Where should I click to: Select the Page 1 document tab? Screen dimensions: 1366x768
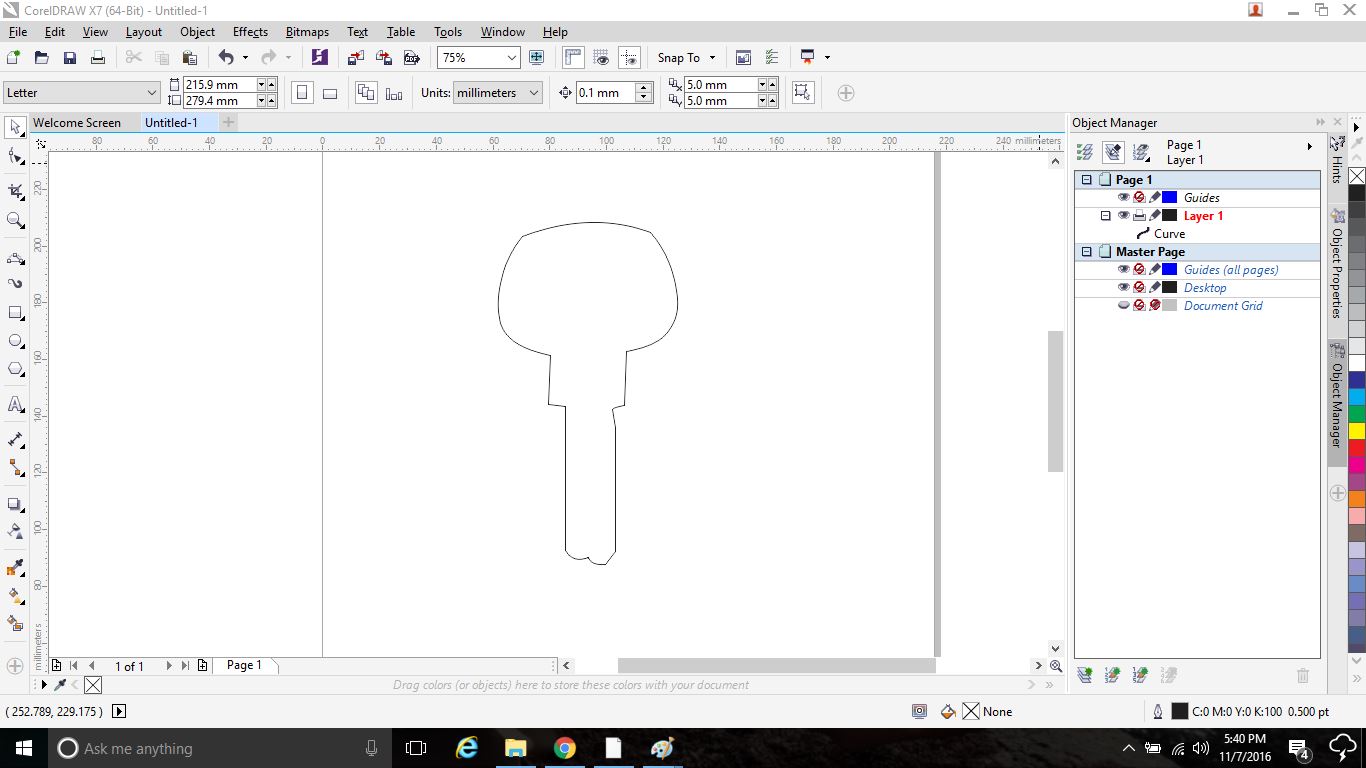(x=244, y=665)
